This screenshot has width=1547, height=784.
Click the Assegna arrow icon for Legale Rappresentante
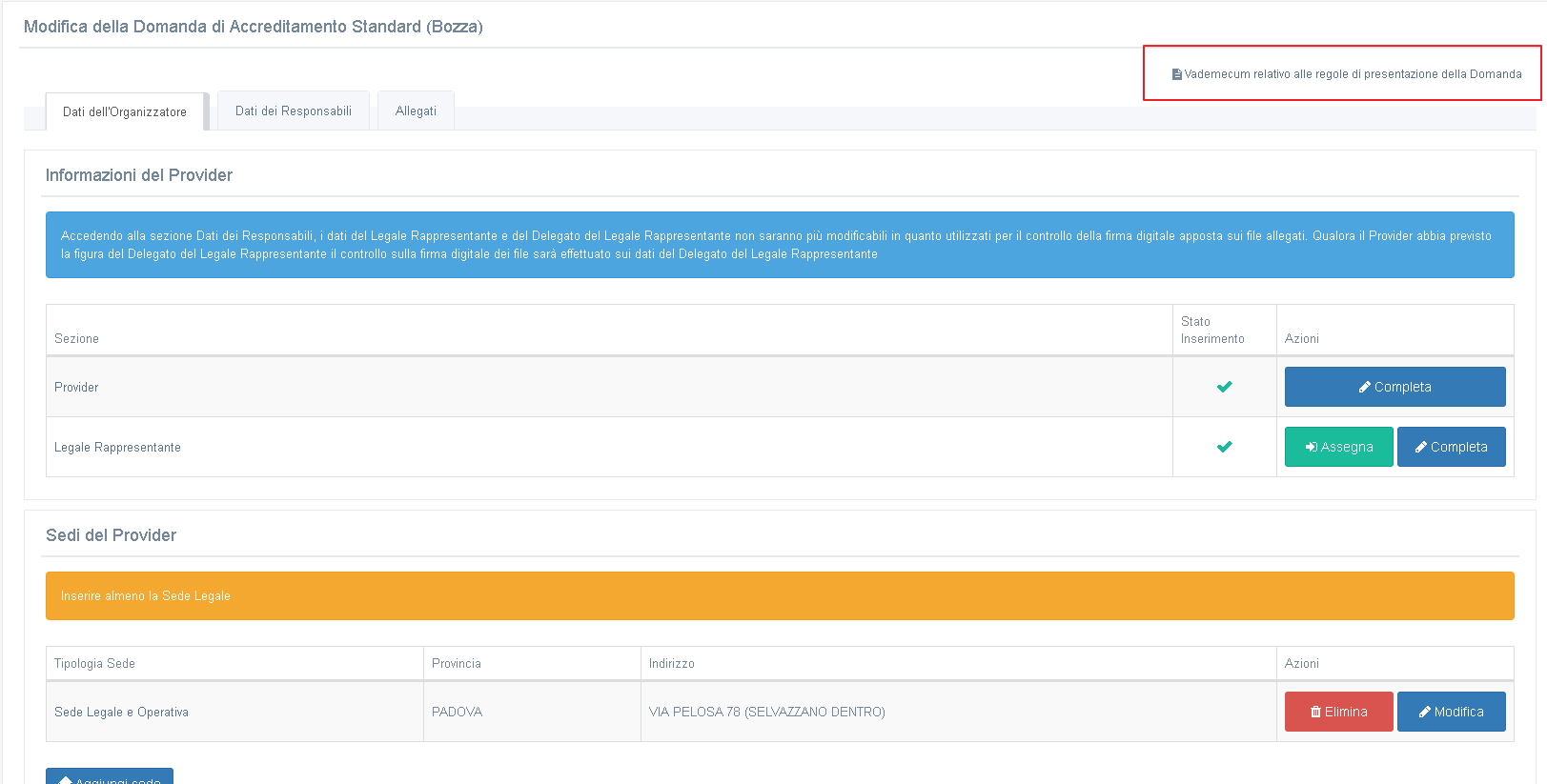(x=1312, y=448)
